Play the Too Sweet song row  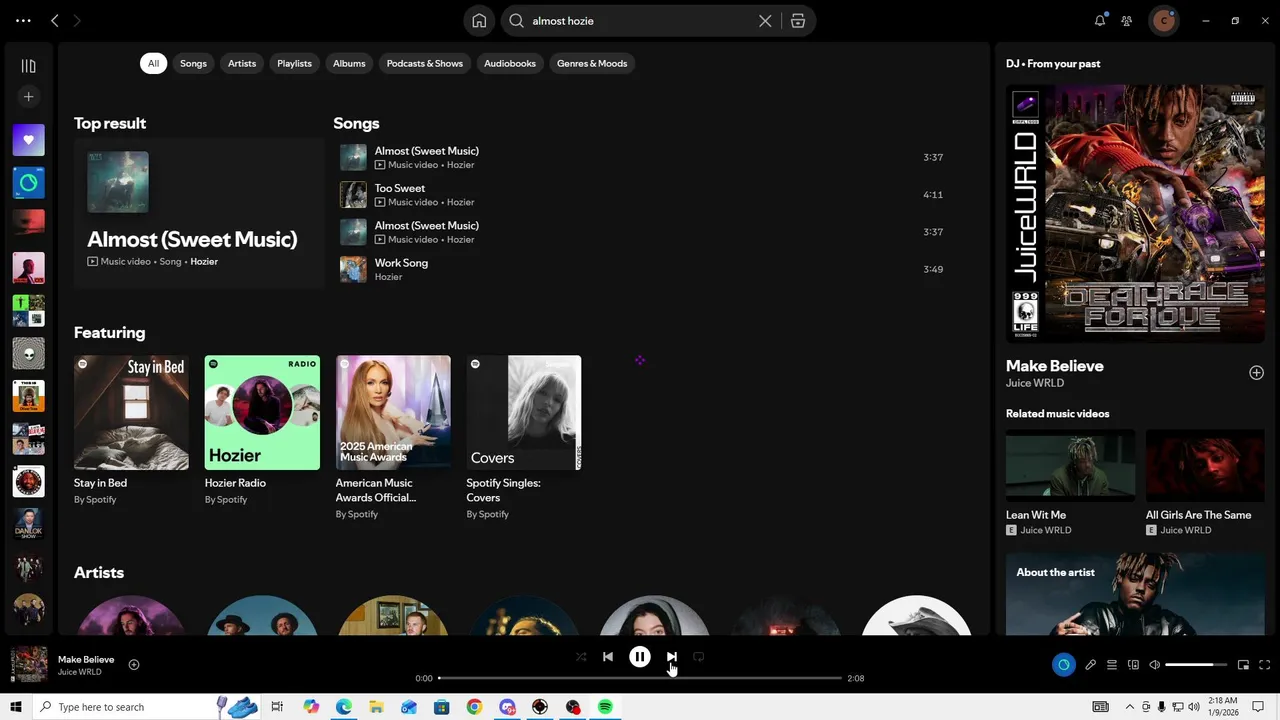pyautogui.click(x=643, y=195)
